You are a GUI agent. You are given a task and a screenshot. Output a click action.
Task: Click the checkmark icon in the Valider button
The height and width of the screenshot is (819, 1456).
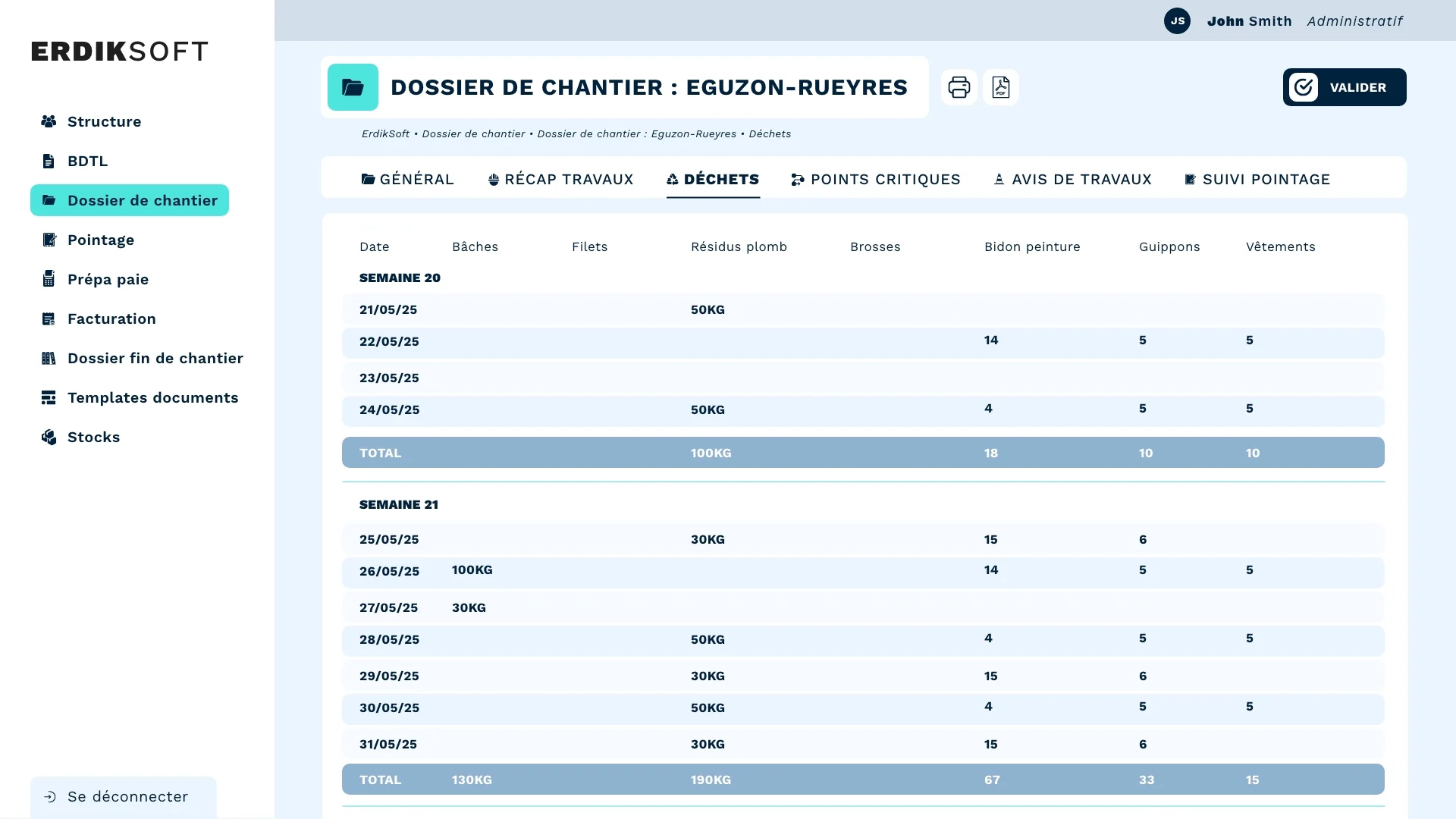1304,87
